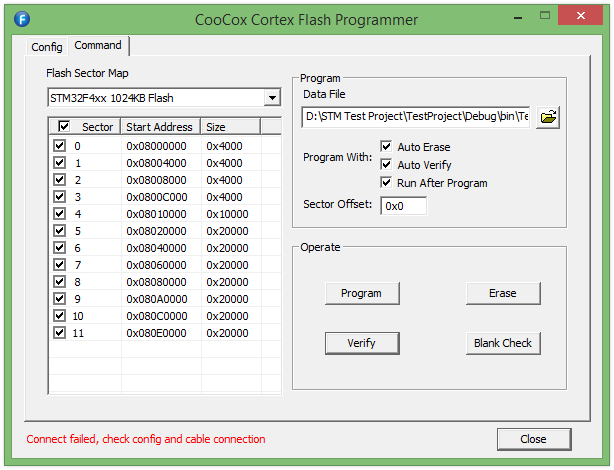Disable the Auto Erase option
Image resolution: width=614 pixels, height=470 pixels.
(386, 146)
